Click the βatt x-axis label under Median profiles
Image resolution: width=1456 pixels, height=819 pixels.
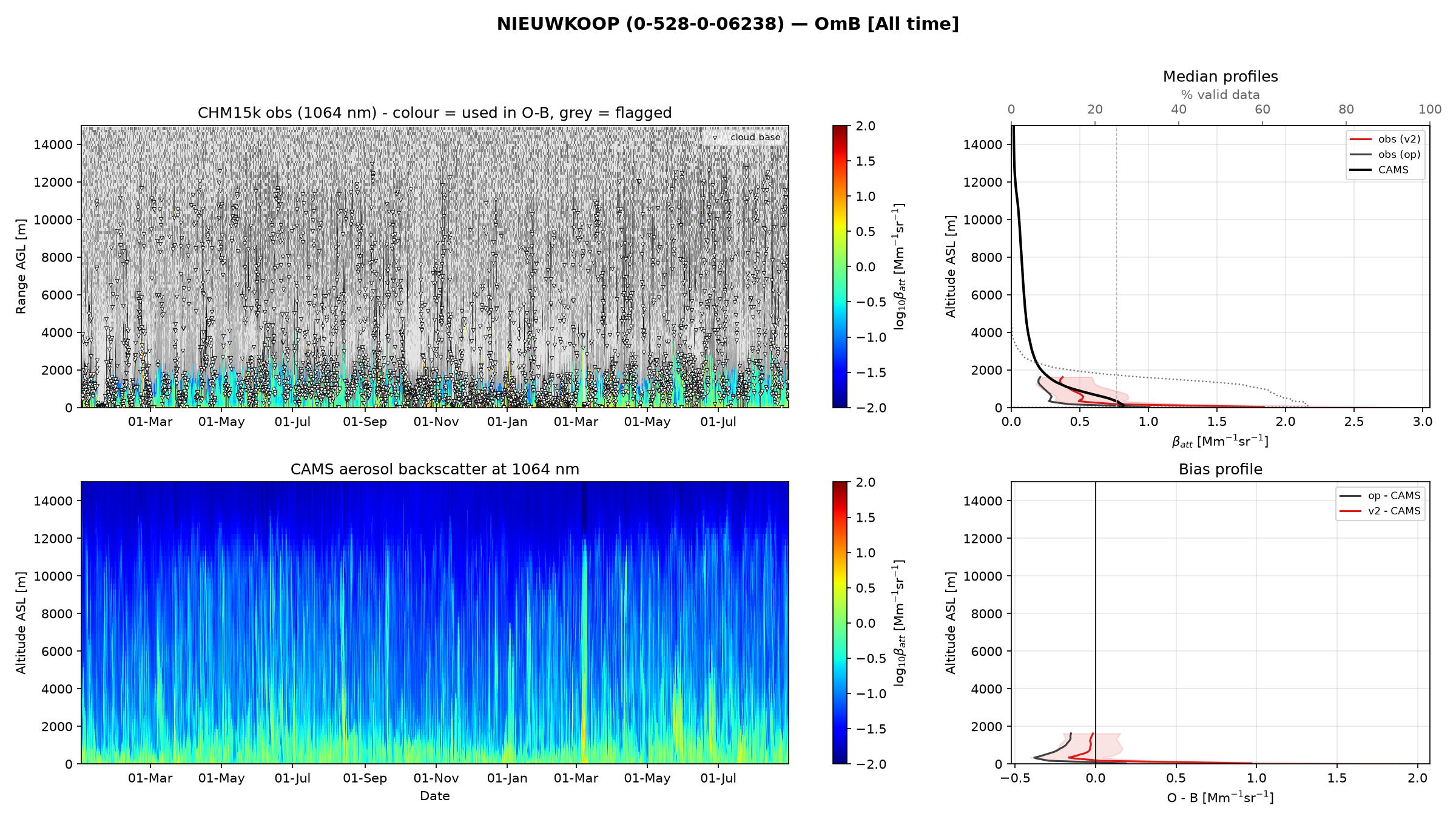click(1220, 441)
